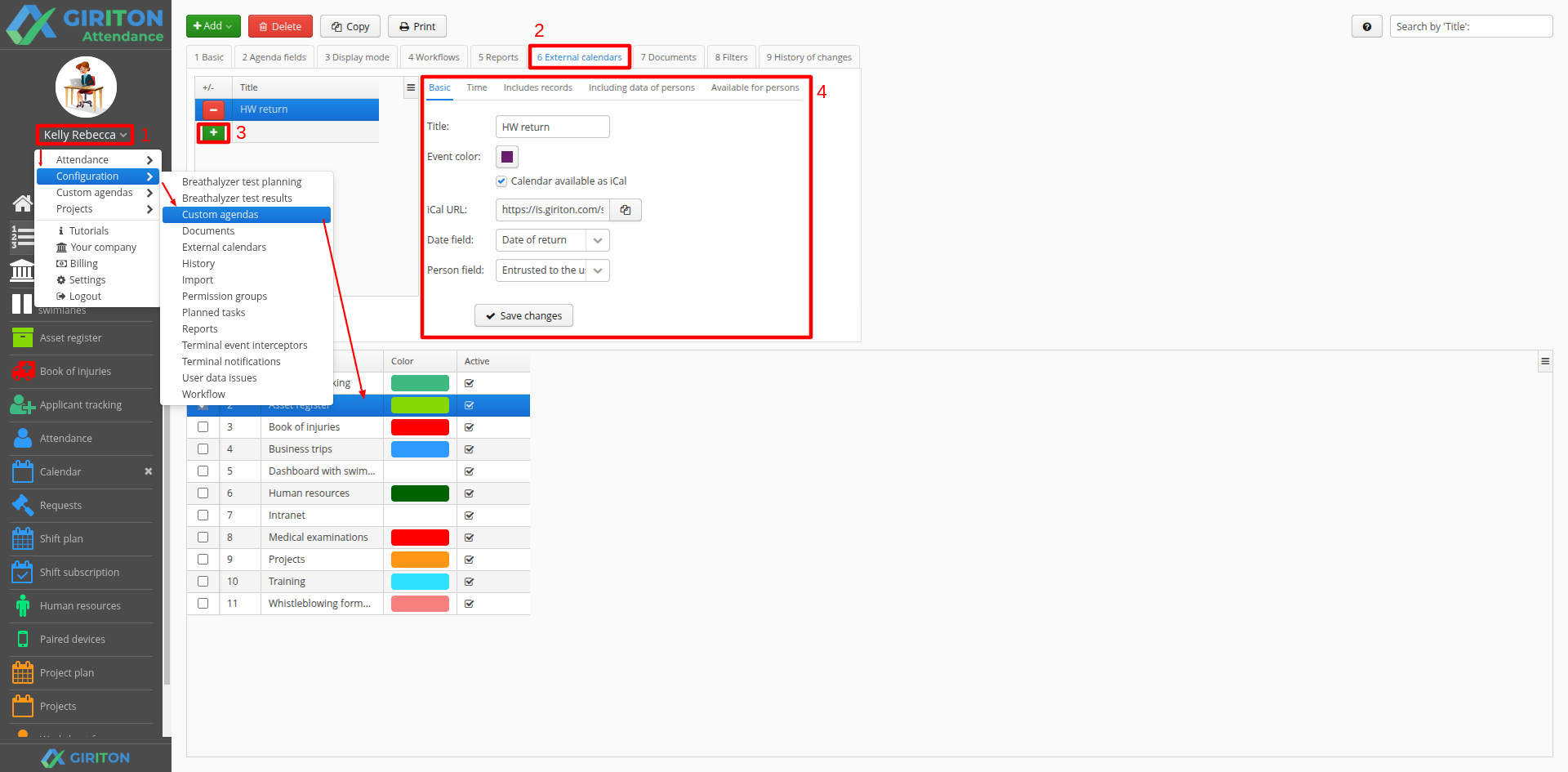The height and width of the screenshot is (772, 1568).
Task: Select the Medical examinations row checkbox
Action: pyautogui.click(x=203, y=538)
